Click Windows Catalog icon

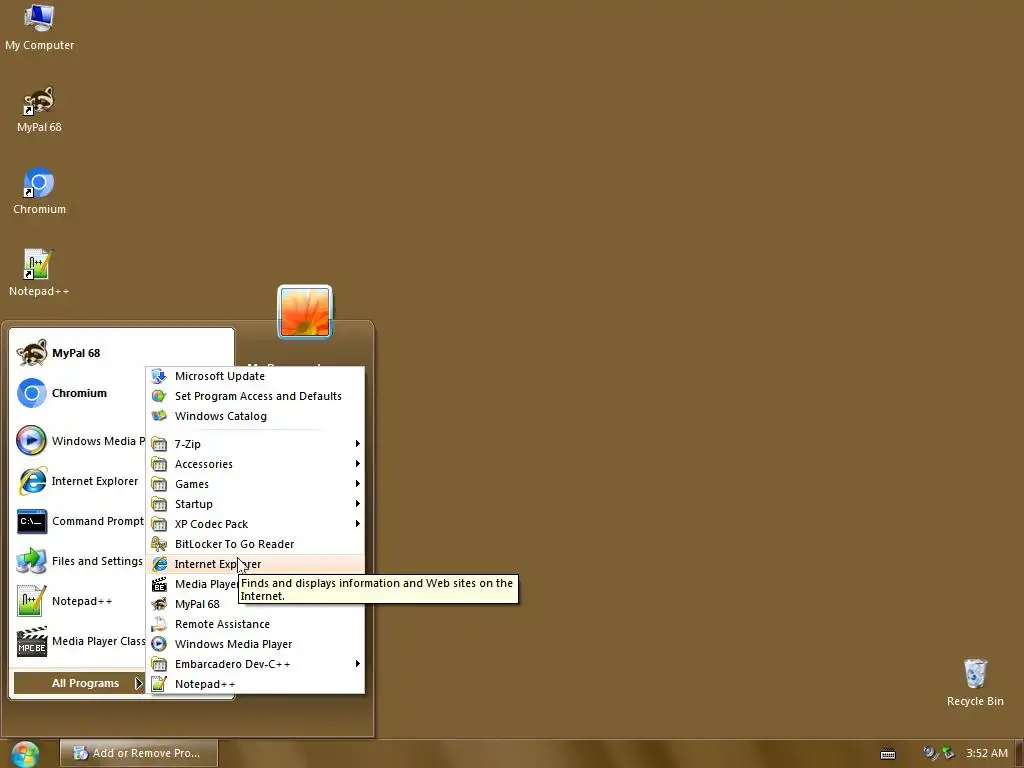point(159,416)
